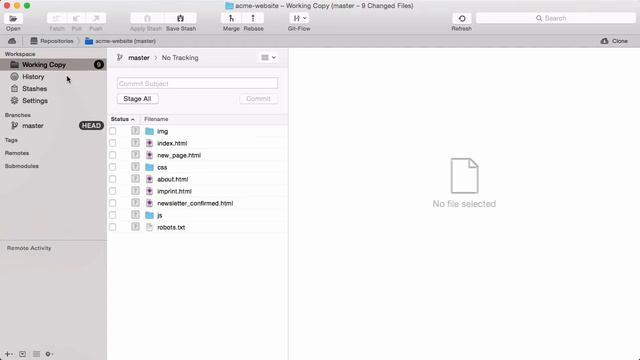Viewport: 640px width, 360px height.
Task: Click the Apply Stash icon
Action: point(147,18)
